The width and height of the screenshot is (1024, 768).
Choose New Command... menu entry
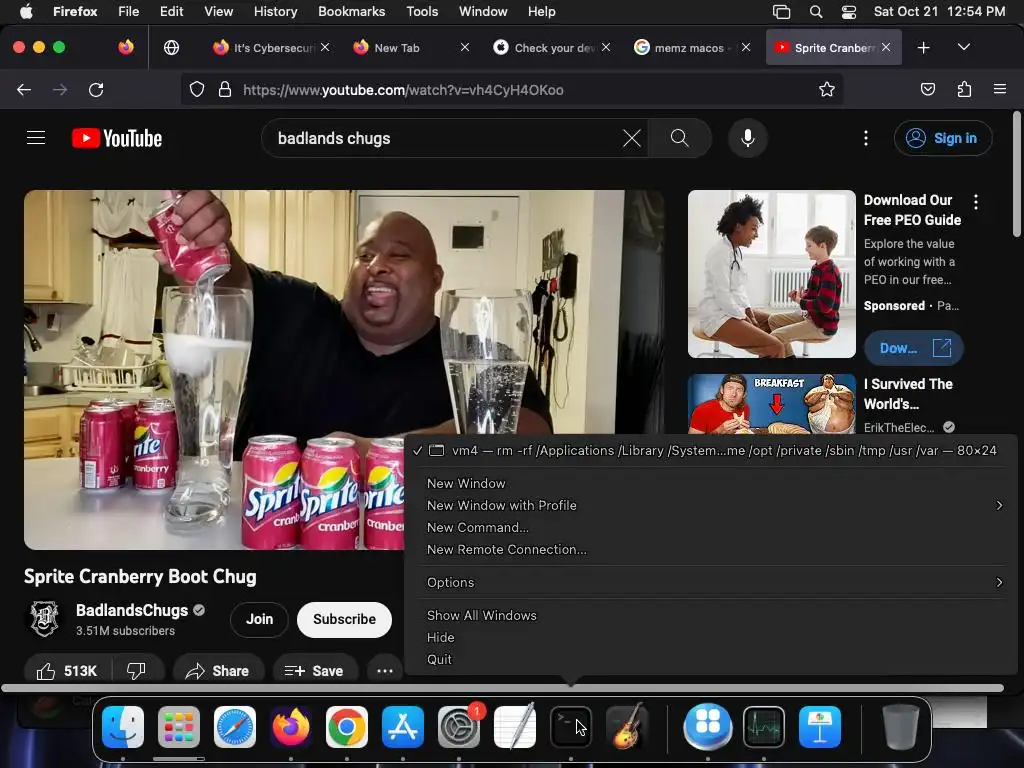click(x=711, y=528)
